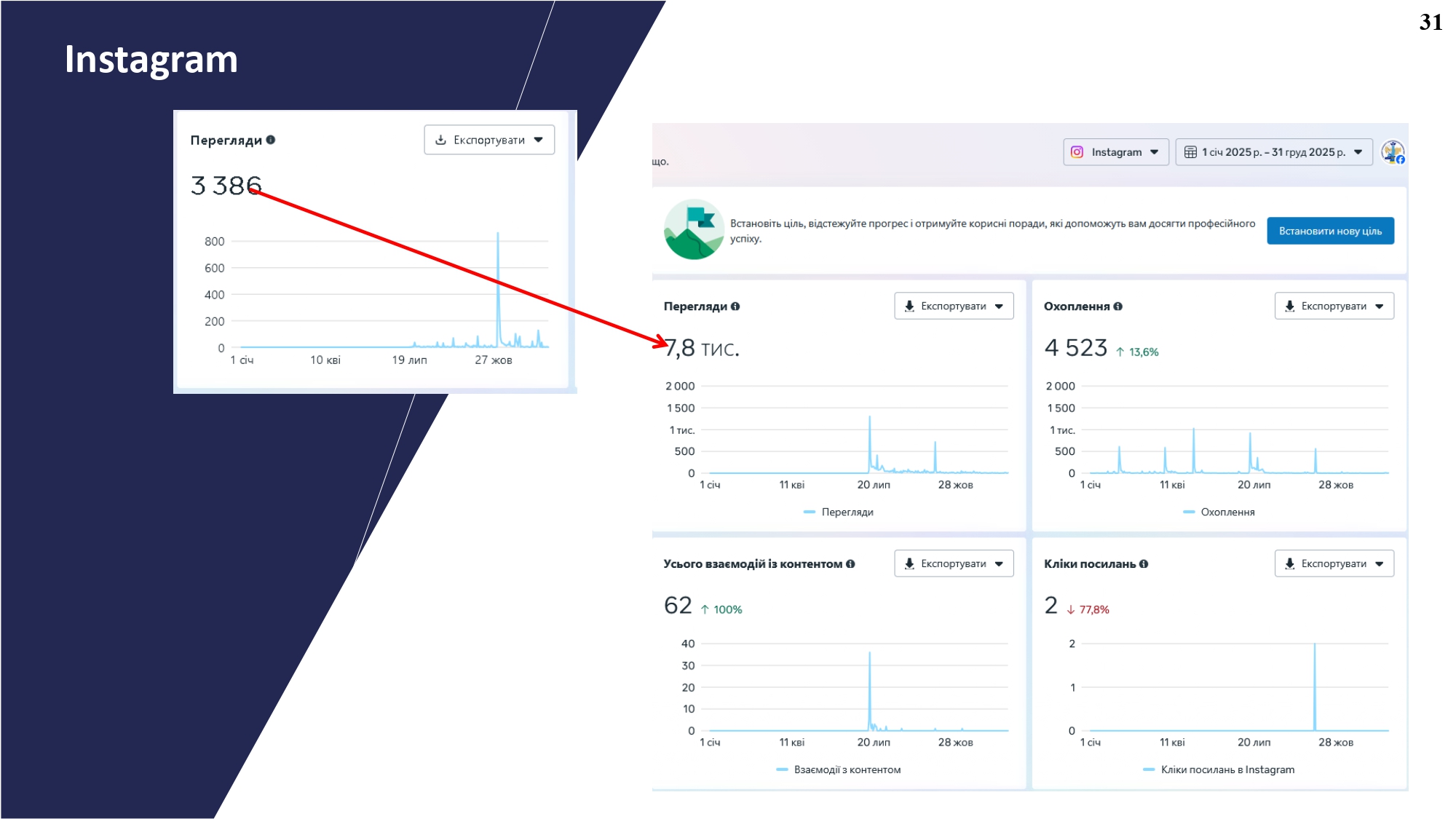Click Експортувати in the left inset Перегляди card

pyautogui.click(x=488, y=140)
